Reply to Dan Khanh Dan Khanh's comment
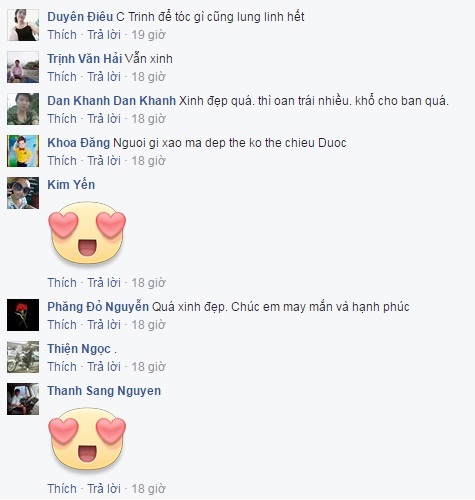Image resolution: width=475 pixels, height=500 pixels. [104, 119]
